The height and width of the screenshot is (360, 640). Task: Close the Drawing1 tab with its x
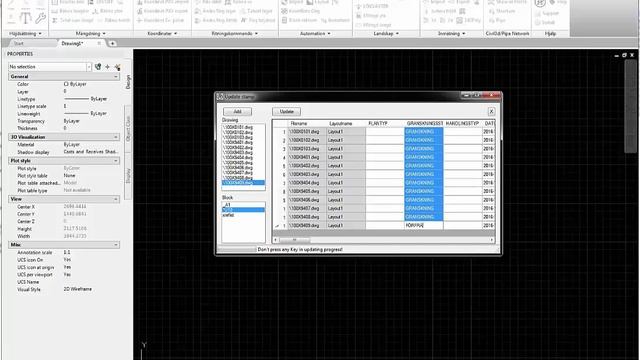[x=99, y=43]
